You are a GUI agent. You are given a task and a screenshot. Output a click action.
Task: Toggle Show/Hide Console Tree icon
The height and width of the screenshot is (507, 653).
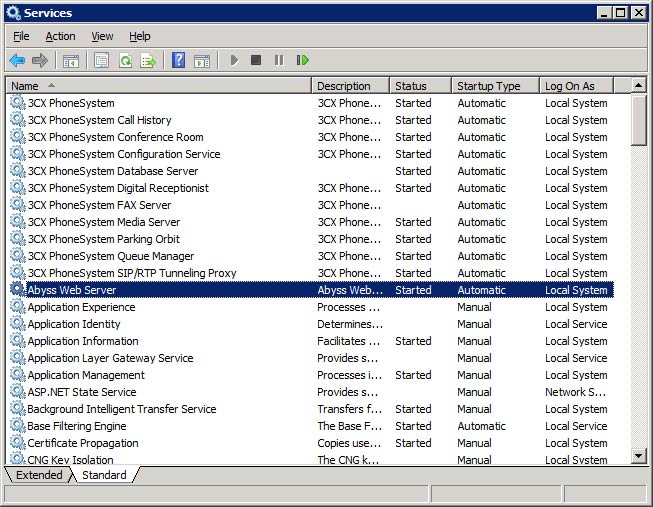[71, 61]
